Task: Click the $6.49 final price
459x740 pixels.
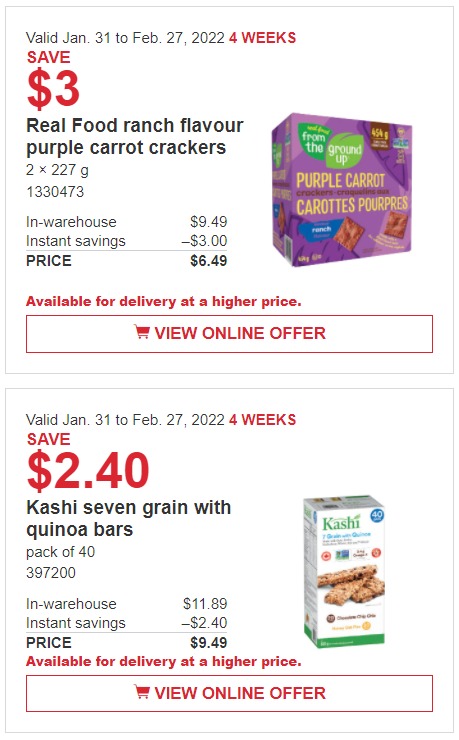Action: click(209, 261)
